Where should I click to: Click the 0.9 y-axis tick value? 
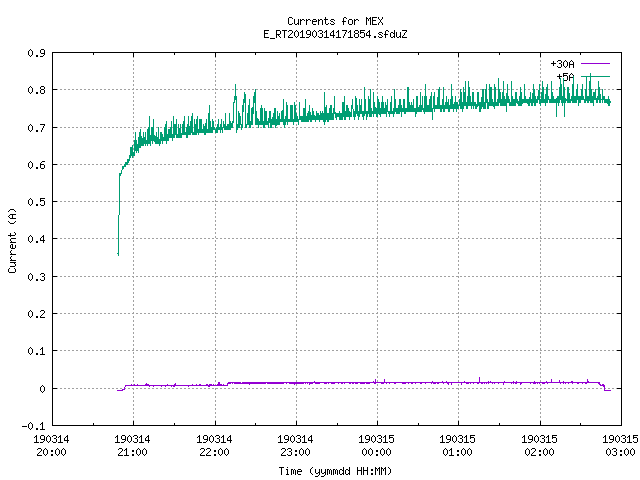[x=36, y=53]
